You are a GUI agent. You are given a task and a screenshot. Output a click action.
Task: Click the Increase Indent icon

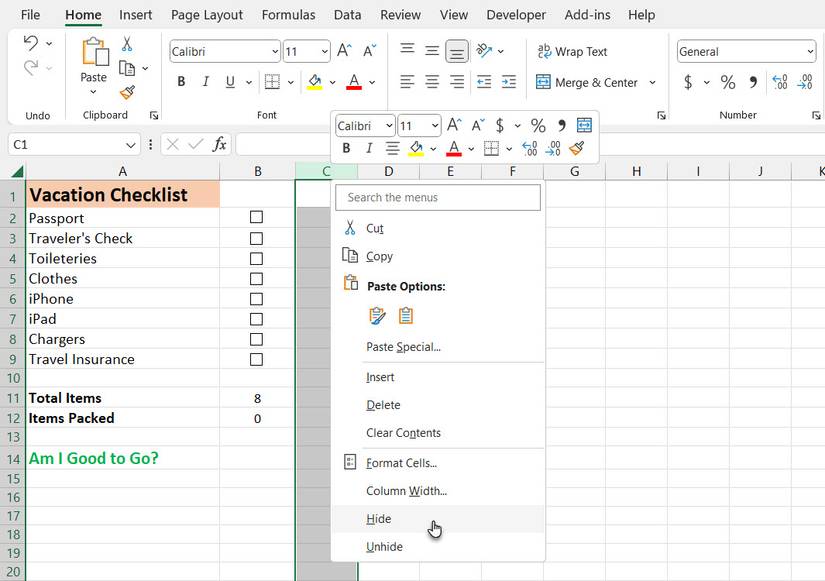coord(509,82)
